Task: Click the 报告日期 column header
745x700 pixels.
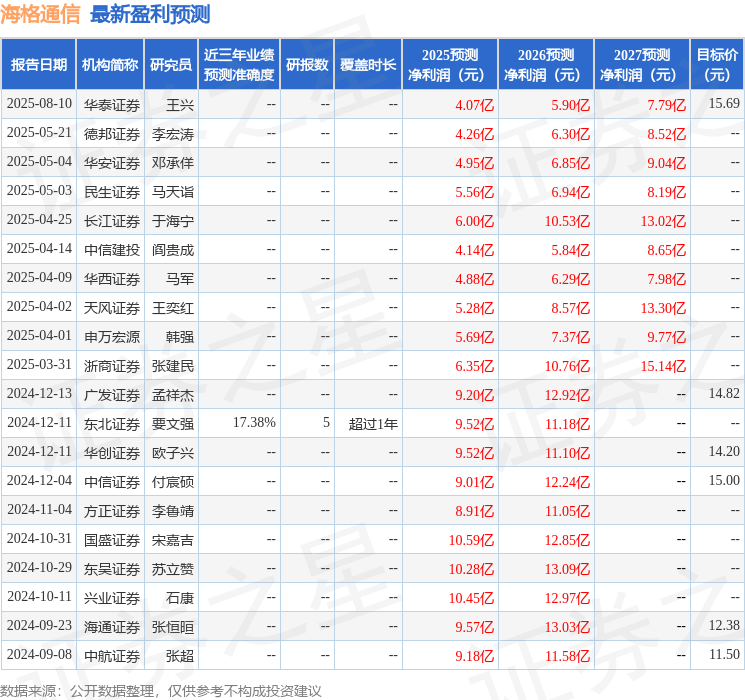Action: click(x=38, y=65)
